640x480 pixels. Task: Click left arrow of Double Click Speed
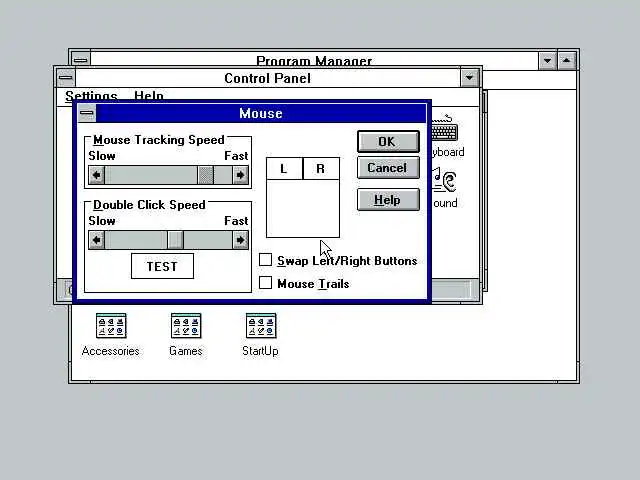(97, 240)
